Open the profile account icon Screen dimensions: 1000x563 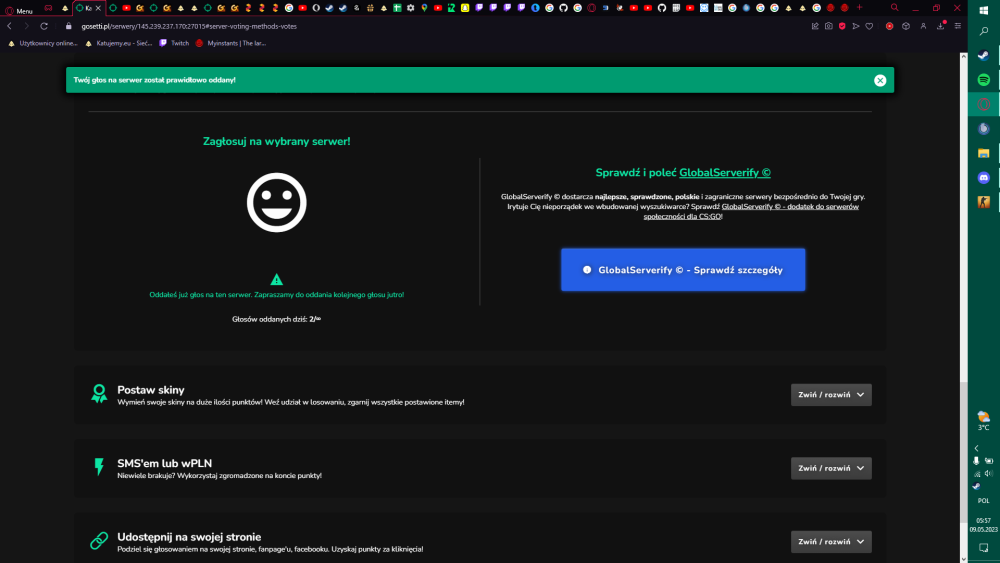pos(923,26)
